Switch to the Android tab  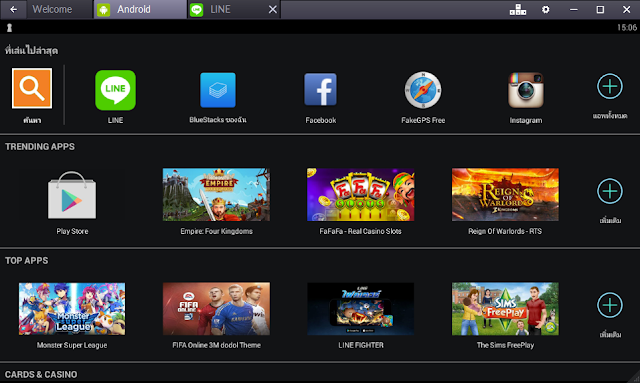[140, 9]
